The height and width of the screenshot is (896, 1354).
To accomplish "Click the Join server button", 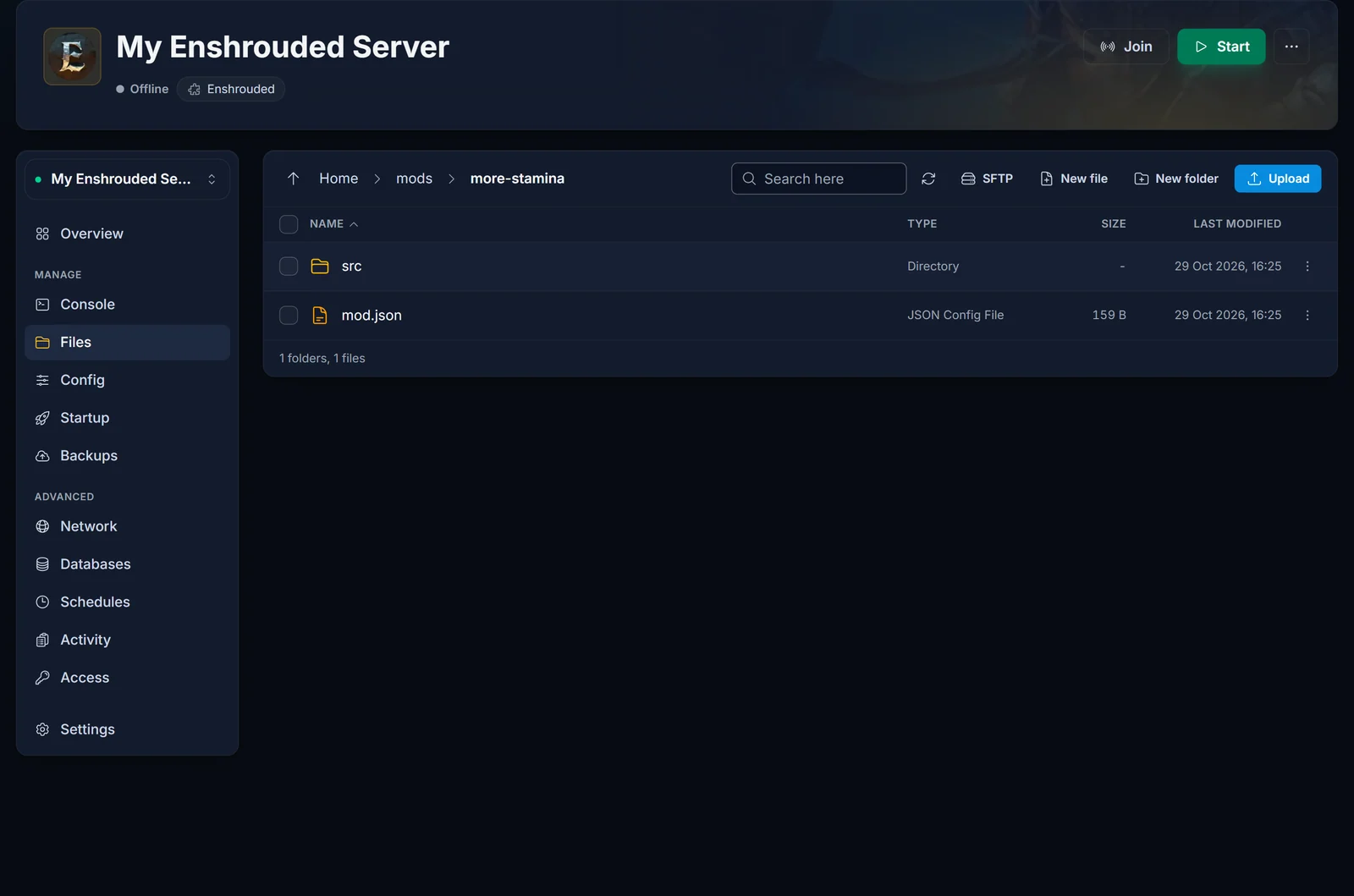I will coord(1126,47).
